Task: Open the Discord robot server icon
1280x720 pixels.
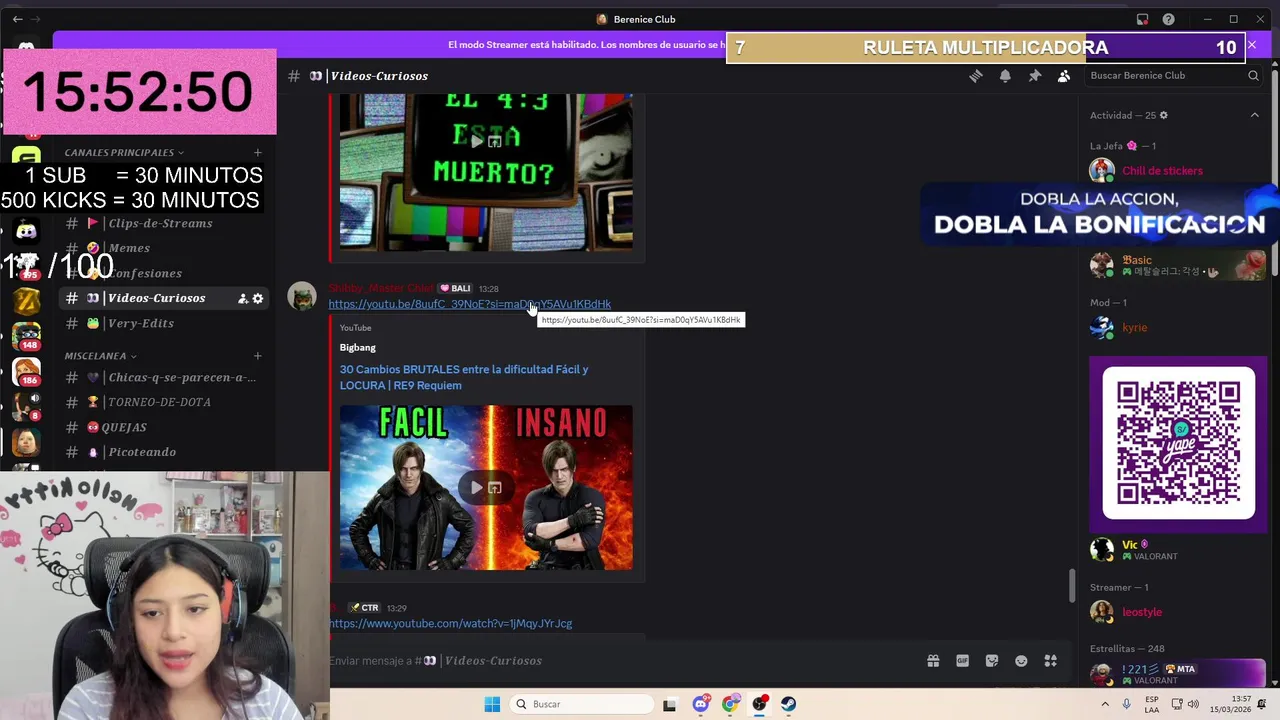Action: [x=26, y=231]
